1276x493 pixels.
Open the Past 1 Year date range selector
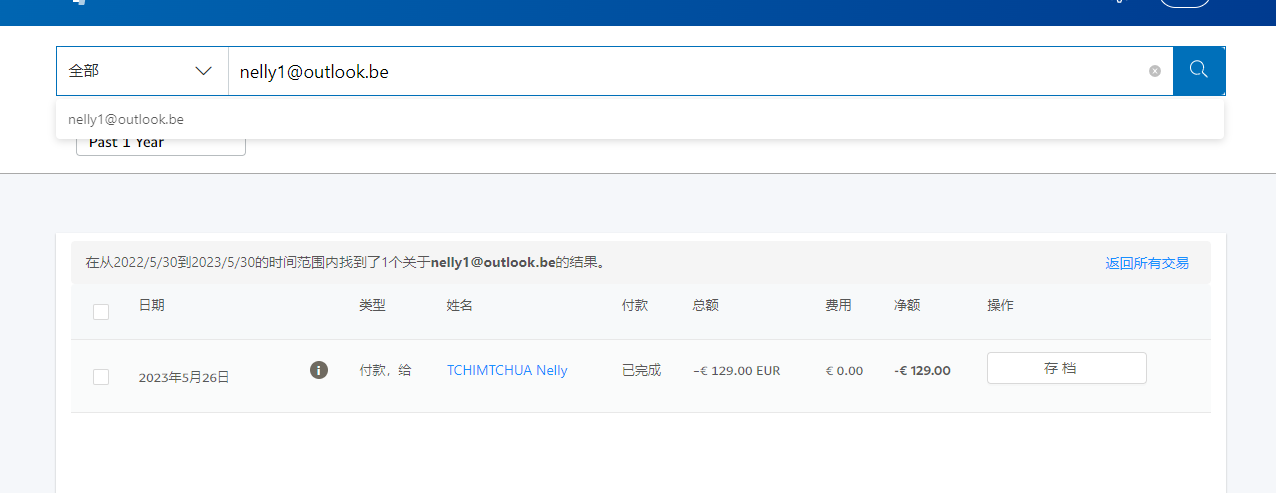(x=161, y=144)
